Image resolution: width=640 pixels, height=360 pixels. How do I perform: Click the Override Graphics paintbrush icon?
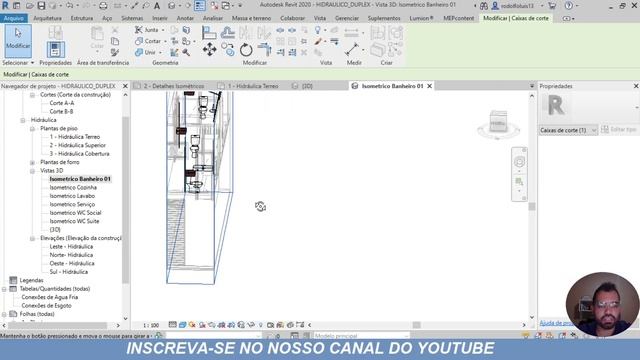pyautogui.click(x=318, y=41)
